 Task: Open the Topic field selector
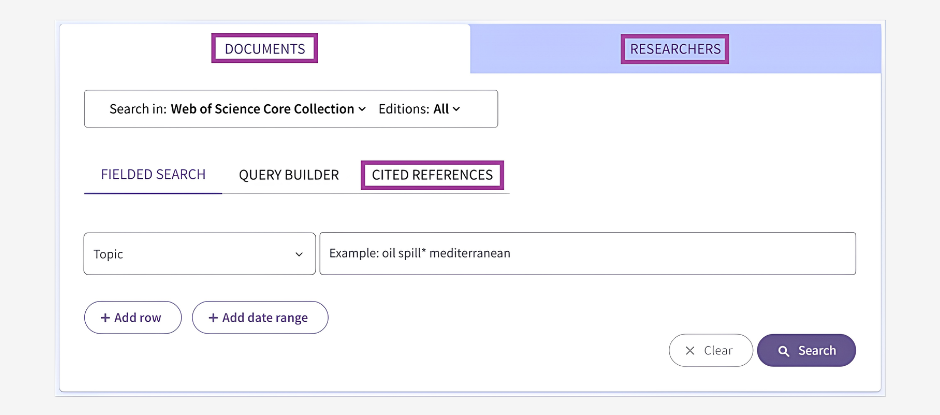(200, 254)
